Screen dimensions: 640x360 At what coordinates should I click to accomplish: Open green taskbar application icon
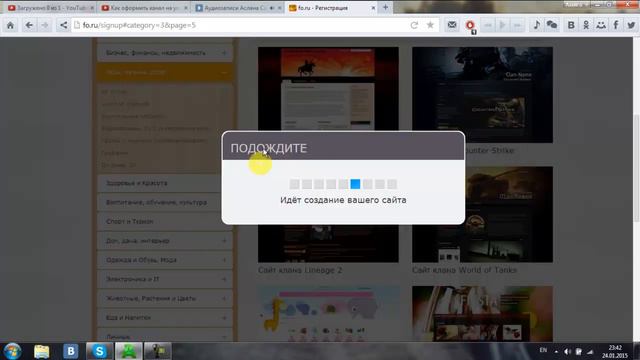128,351
